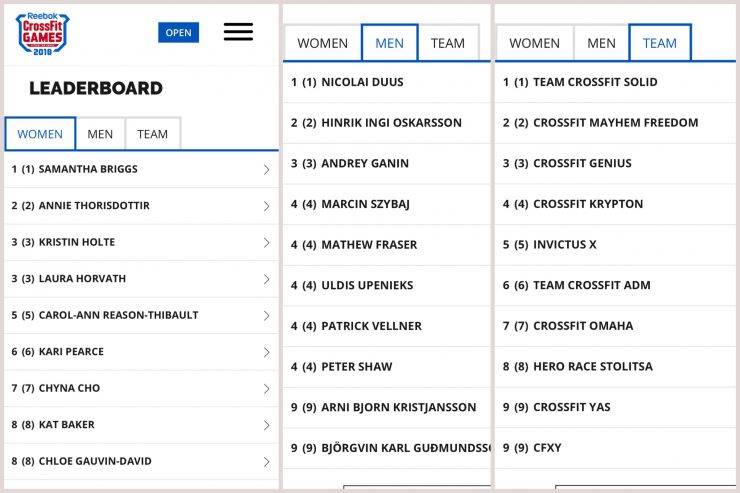740x493 pixels.
Task: Select the highlighted MEN tab in middle panel
Action: coord(389,43)
